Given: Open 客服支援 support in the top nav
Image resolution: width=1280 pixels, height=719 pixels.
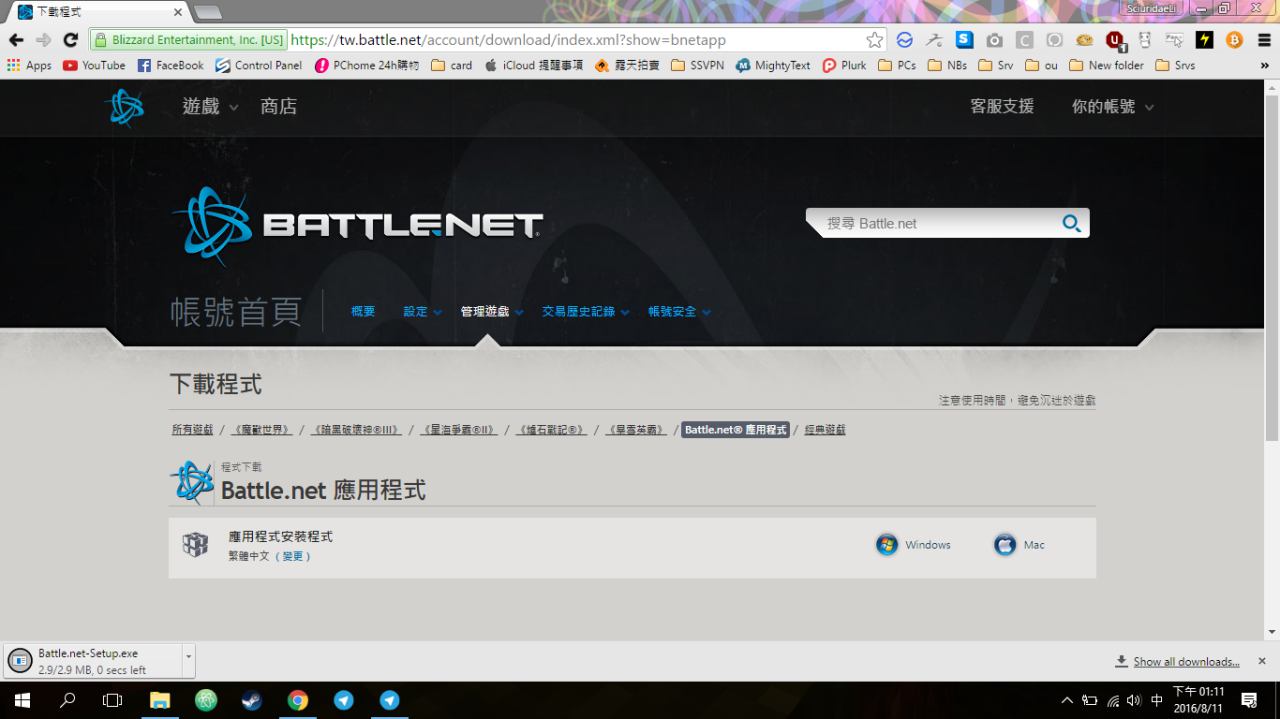Looking at the screenshot, I should pyautogui.click(x=1002, y=106).
